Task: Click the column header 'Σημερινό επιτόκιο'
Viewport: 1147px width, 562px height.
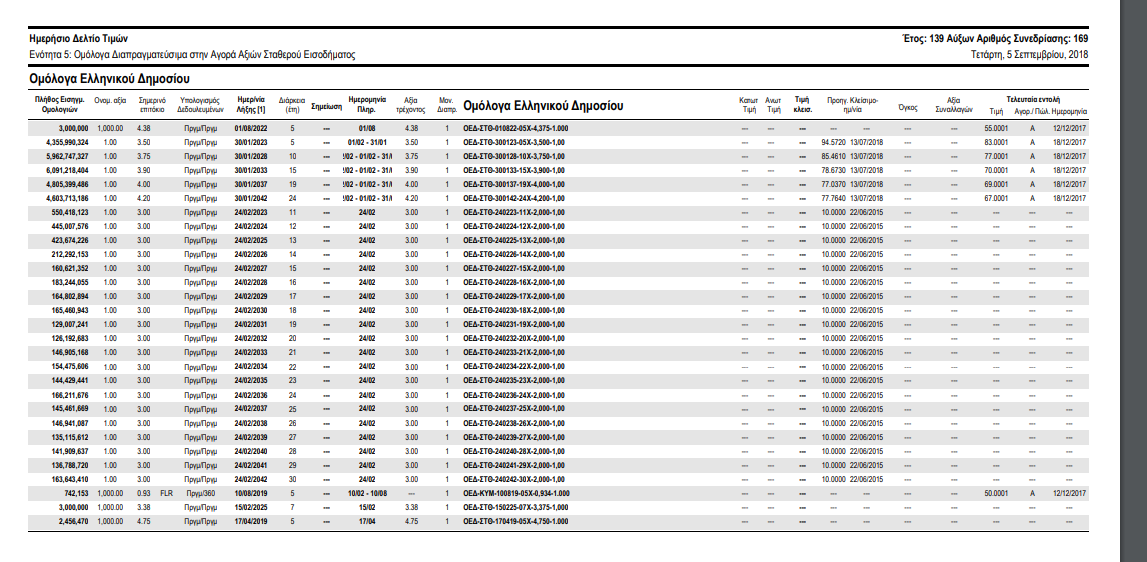Action: [153, 105]
